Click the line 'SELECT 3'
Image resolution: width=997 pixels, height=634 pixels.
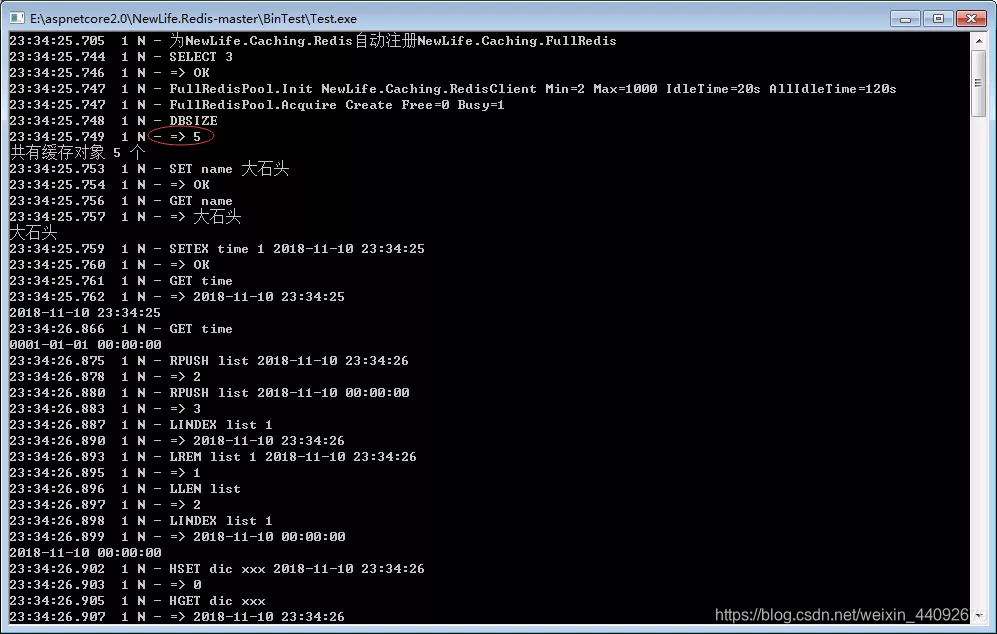coord(121,57)
